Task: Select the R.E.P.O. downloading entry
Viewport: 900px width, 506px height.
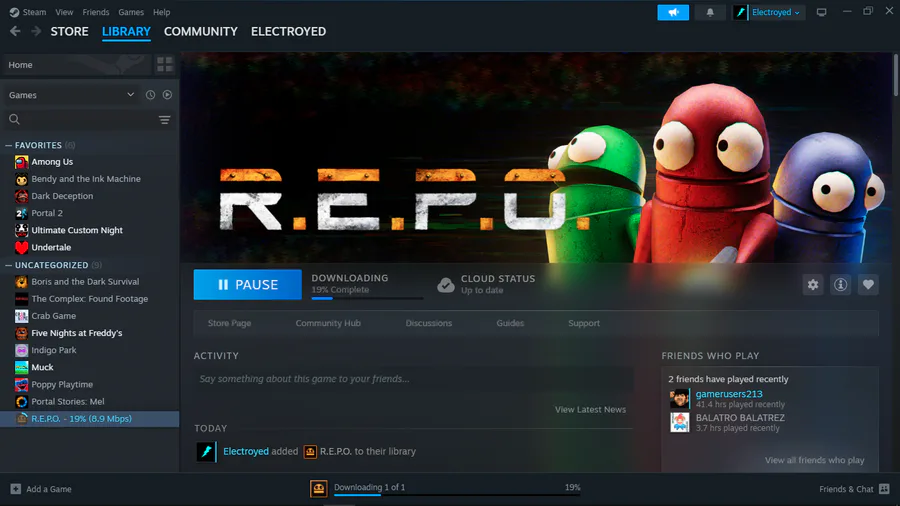Action: 90,419
